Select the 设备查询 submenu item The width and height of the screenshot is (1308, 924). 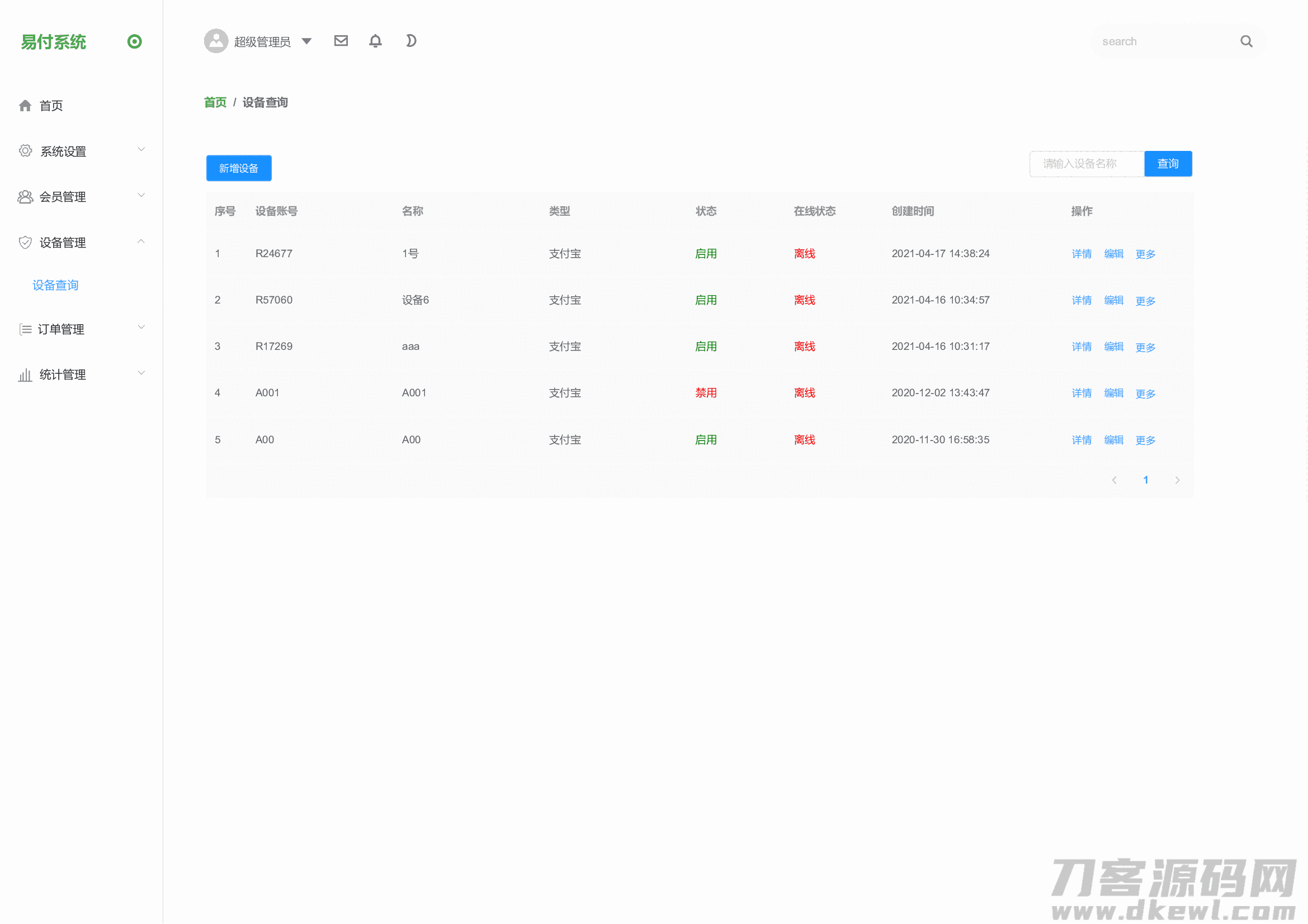click(55, 285)
